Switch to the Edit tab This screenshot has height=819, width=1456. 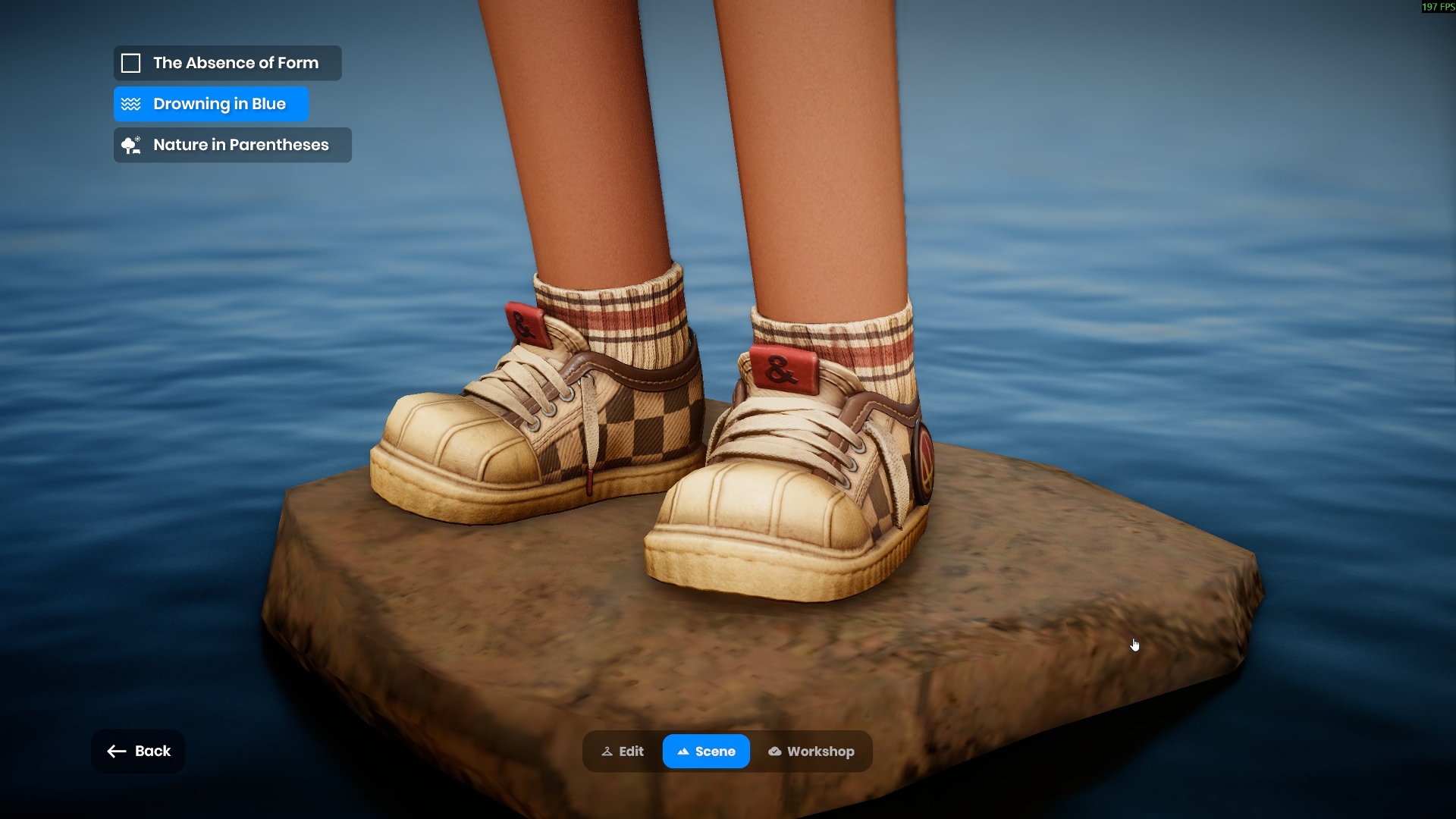623,752
